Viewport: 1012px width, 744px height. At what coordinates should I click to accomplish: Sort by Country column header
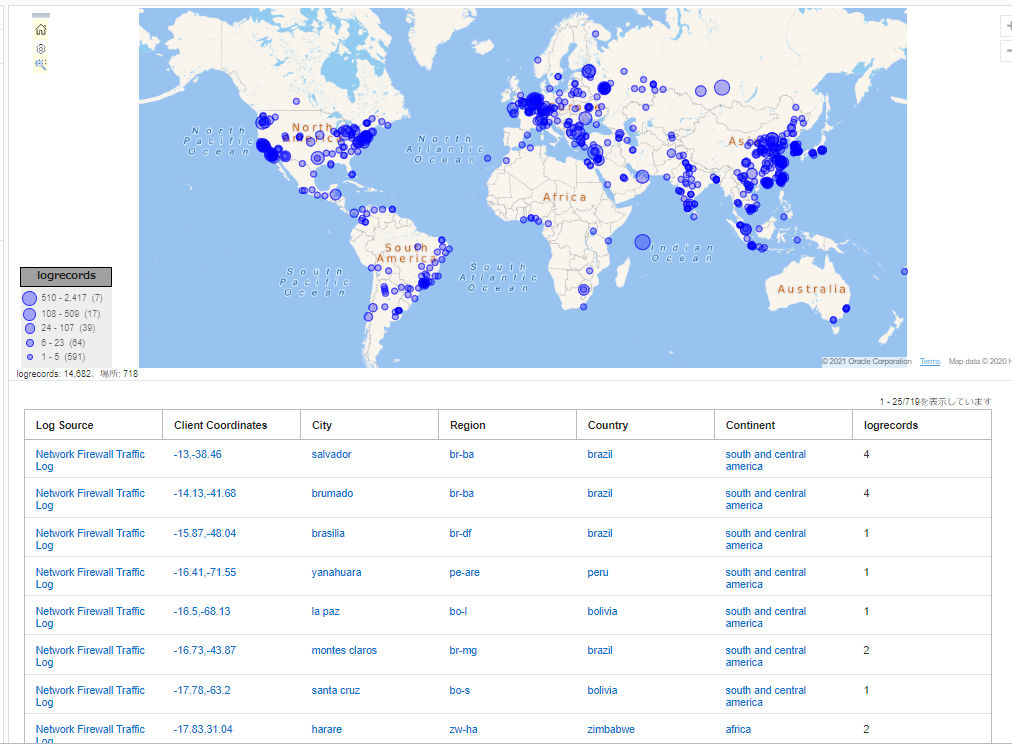pyautogui.click(x=608, y=425)
